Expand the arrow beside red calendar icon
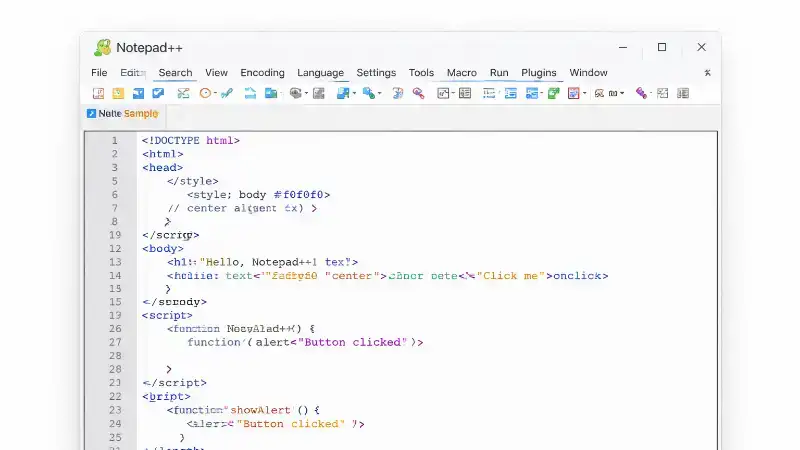The image size is (800, 450). point(585,93)
